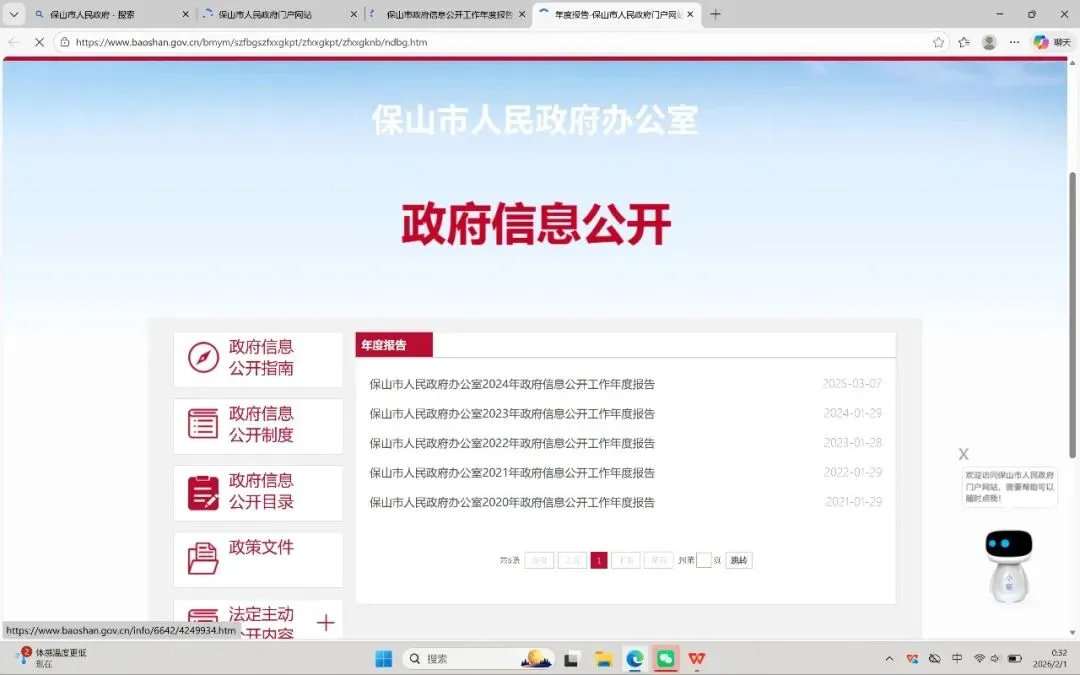The image size is (1080, 675).
Task: Click the date 2025-03-07
Action: (852, 384)
